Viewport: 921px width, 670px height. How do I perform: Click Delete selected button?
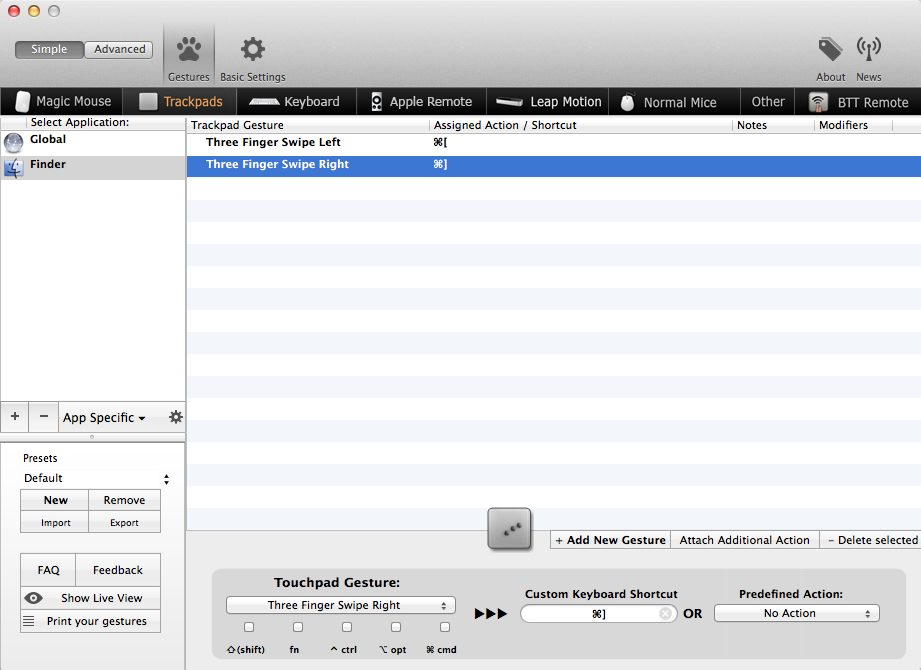[872, 540]
